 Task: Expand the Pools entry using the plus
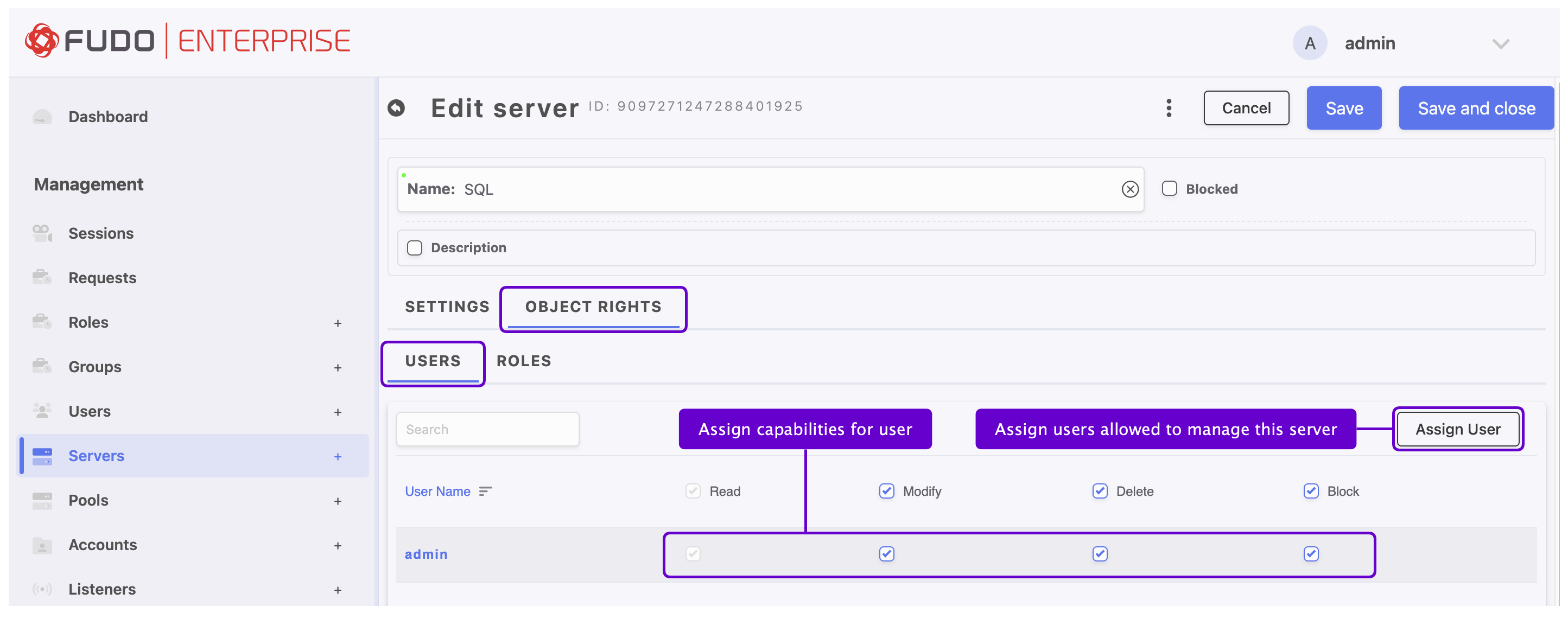click(338, 500)
